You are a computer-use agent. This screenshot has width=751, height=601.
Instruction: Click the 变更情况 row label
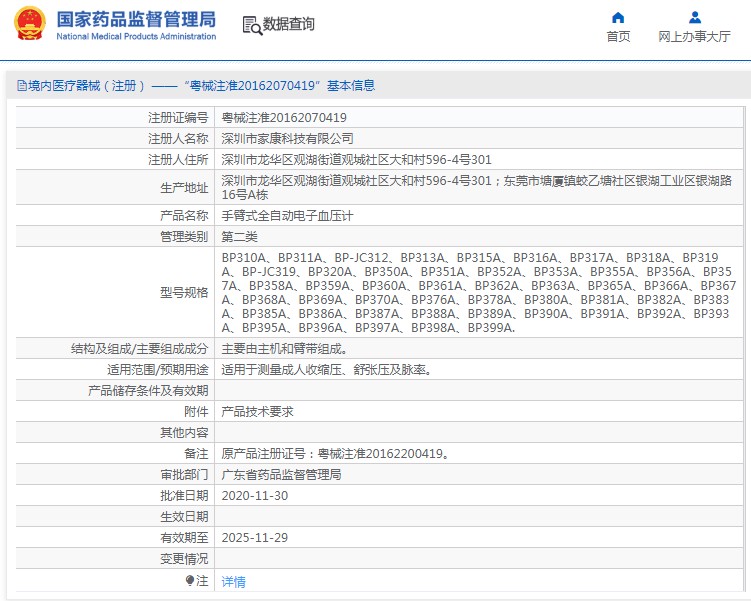pyautogui.click(x=184, y=559)
